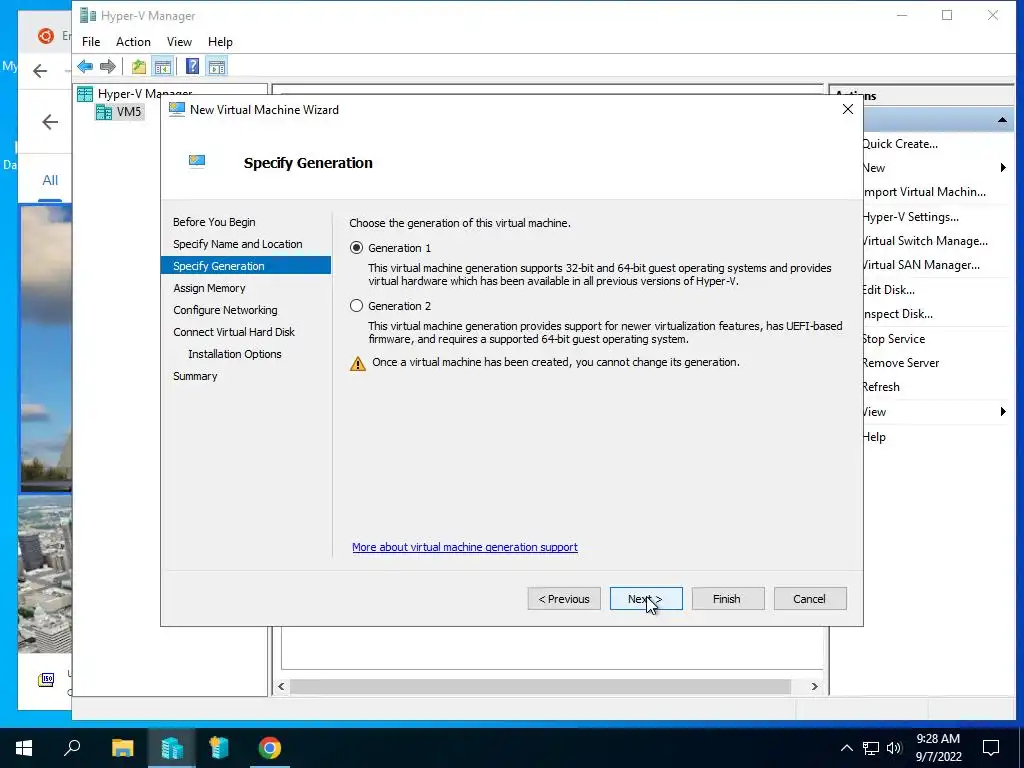
Task: Click the scrollbar right arrow
Action: (x=814, y=686)
